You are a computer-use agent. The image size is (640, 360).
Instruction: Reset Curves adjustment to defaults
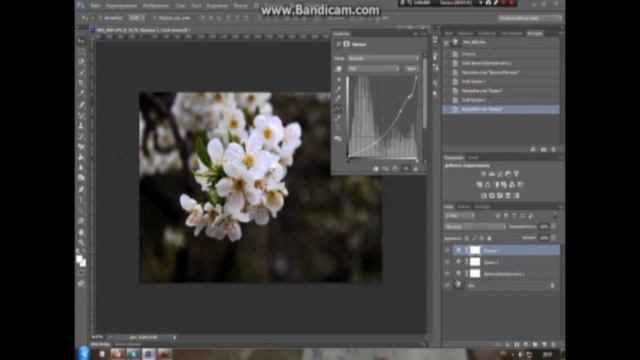[395, 169]
